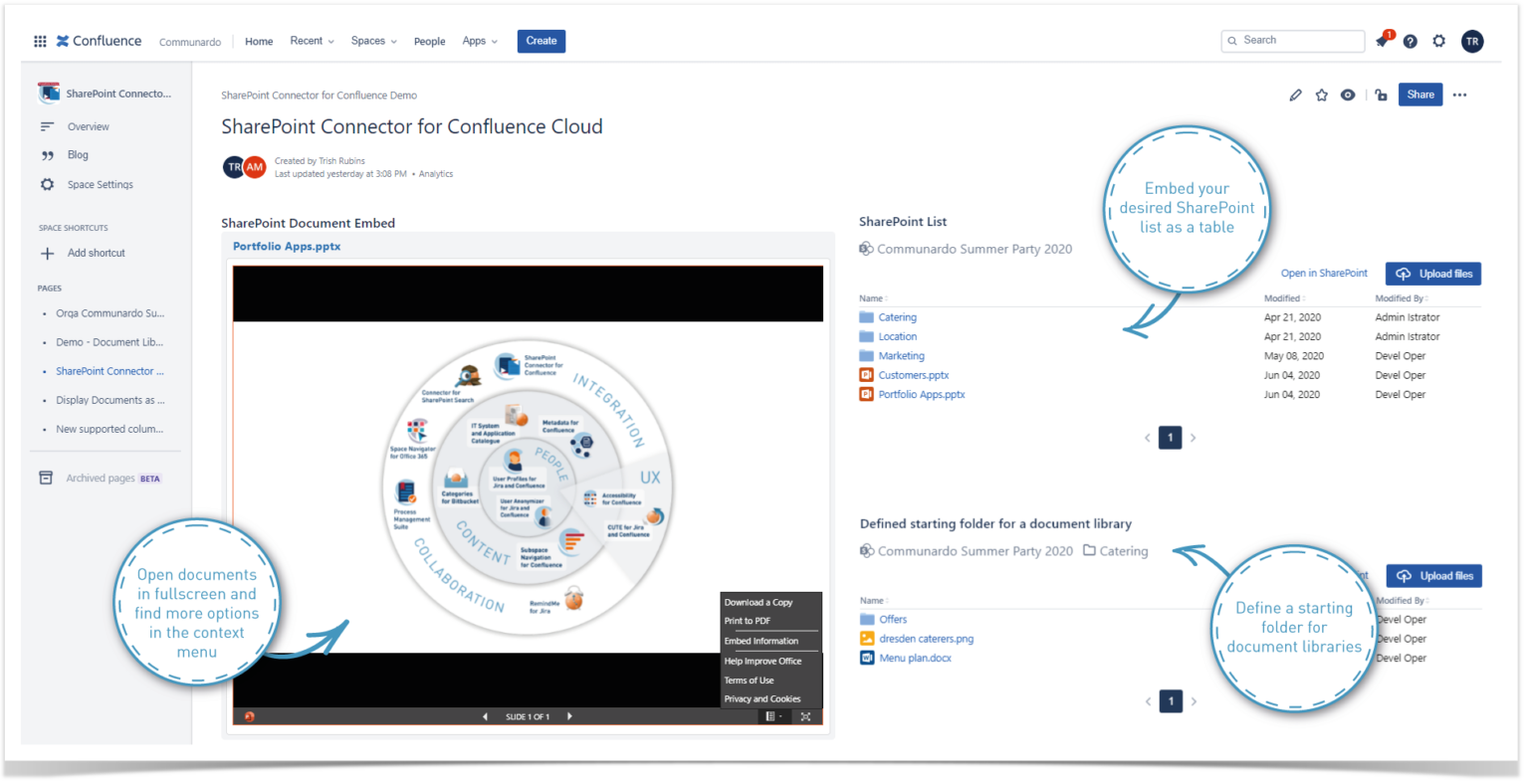Open notifications via the bell icon
The width and height of the screenshot is (1529, 784).
coord(1382,40)
